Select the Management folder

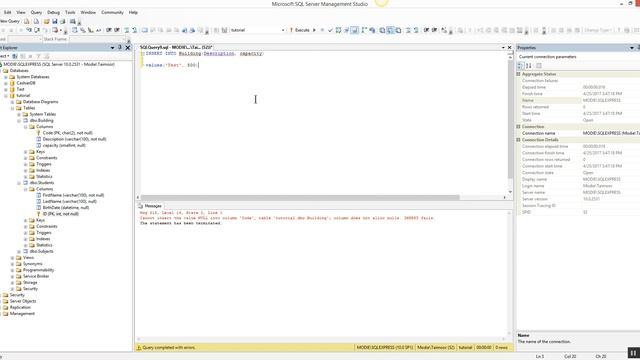(x=22, y=314)
